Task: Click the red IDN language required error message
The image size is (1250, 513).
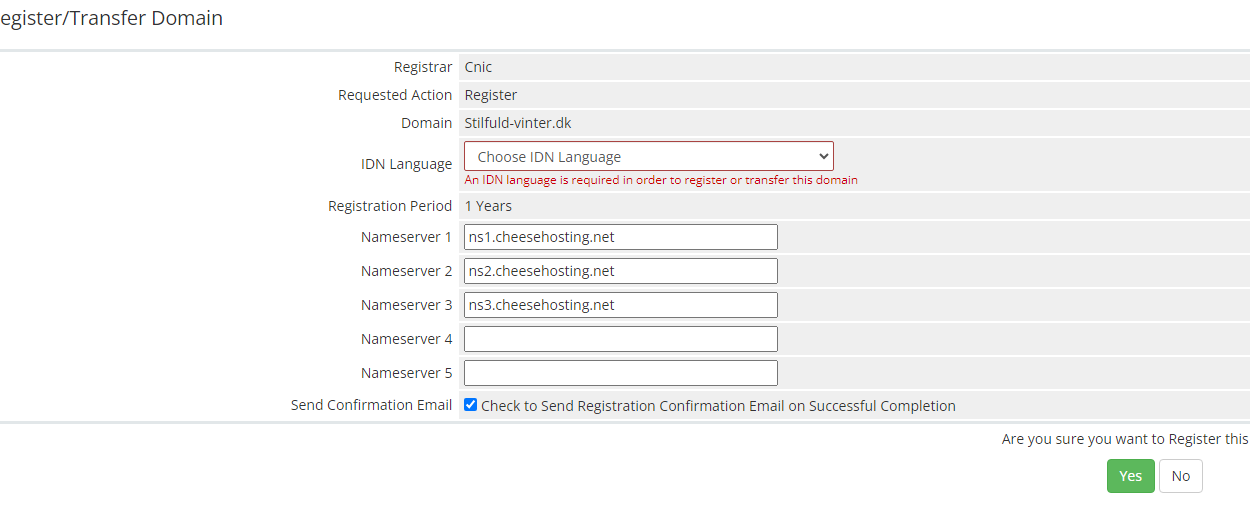Action: click(x=661, y=180)
